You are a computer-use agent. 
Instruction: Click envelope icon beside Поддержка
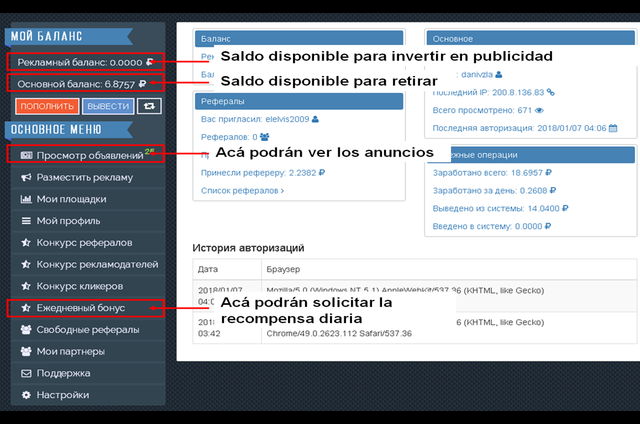(x=26, y=373)
